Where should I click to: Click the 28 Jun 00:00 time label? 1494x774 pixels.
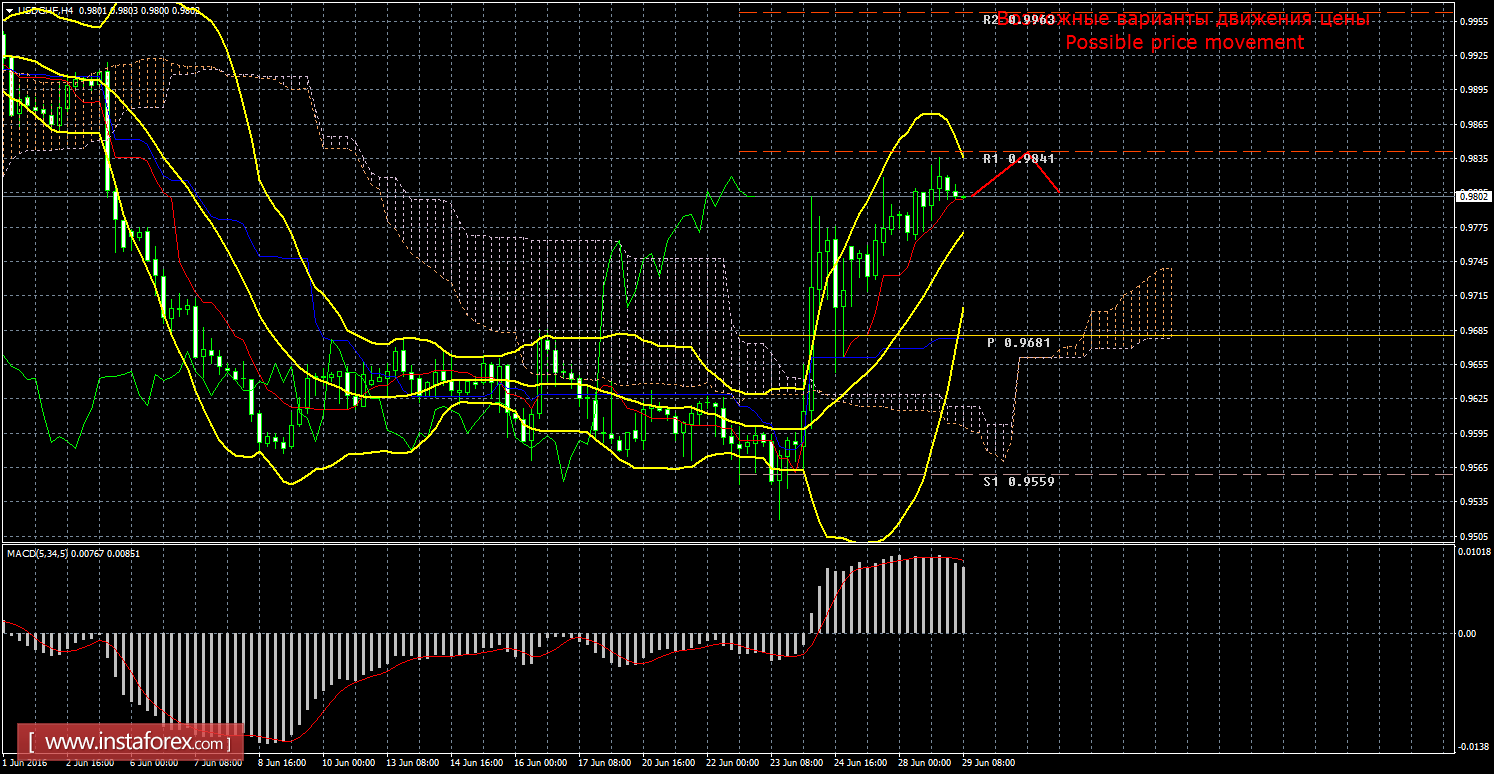(x=927, y=762)
